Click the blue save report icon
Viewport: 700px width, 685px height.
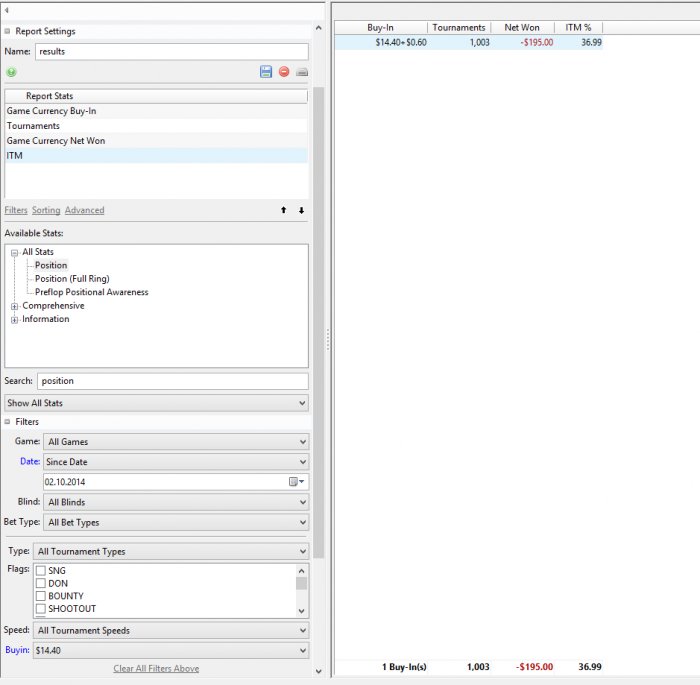coord(266,72)
